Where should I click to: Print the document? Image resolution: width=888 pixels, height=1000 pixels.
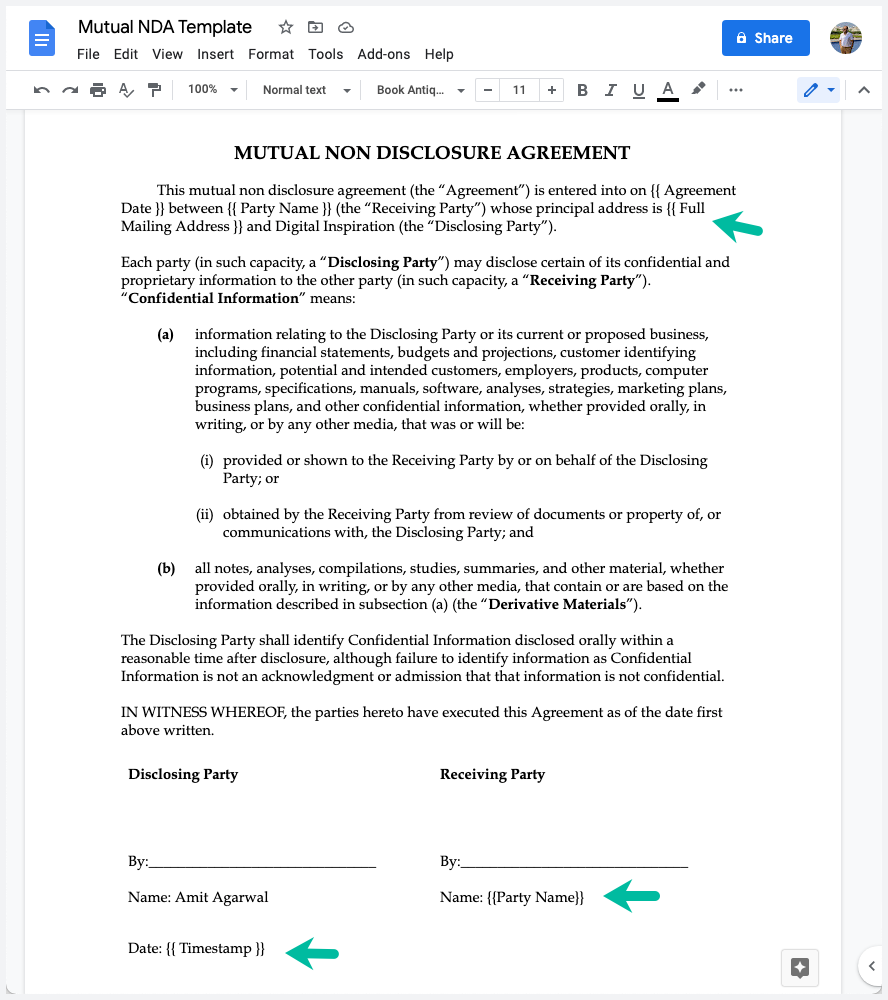tap(97, 90)
